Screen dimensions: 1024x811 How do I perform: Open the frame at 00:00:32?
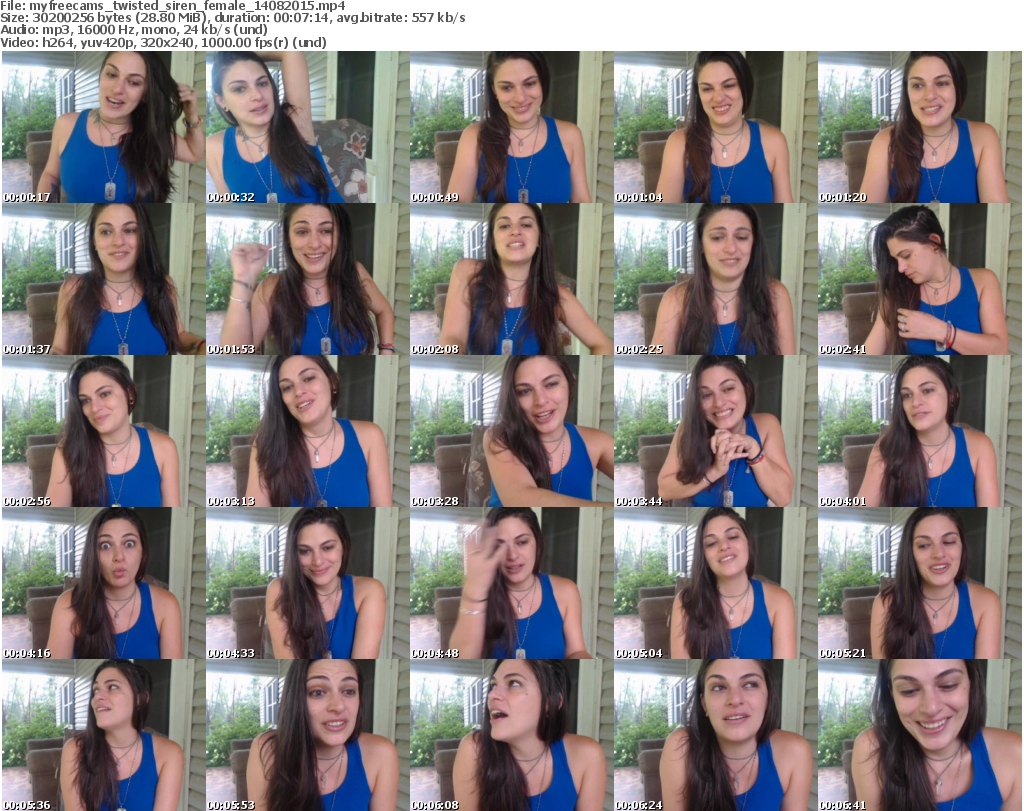(x=308, y=127)
